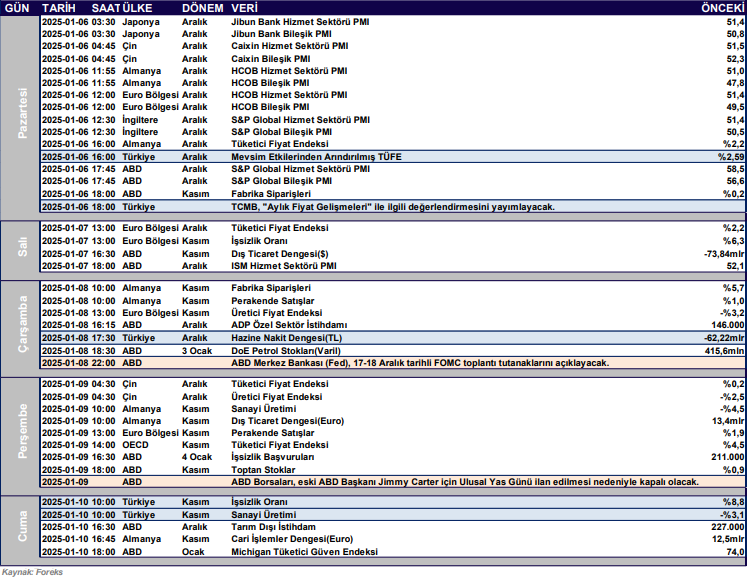Click Hazine Nakit Dengesi(TL) row
Viewport: 747px width, 579px height.
[x=393, y=338]
